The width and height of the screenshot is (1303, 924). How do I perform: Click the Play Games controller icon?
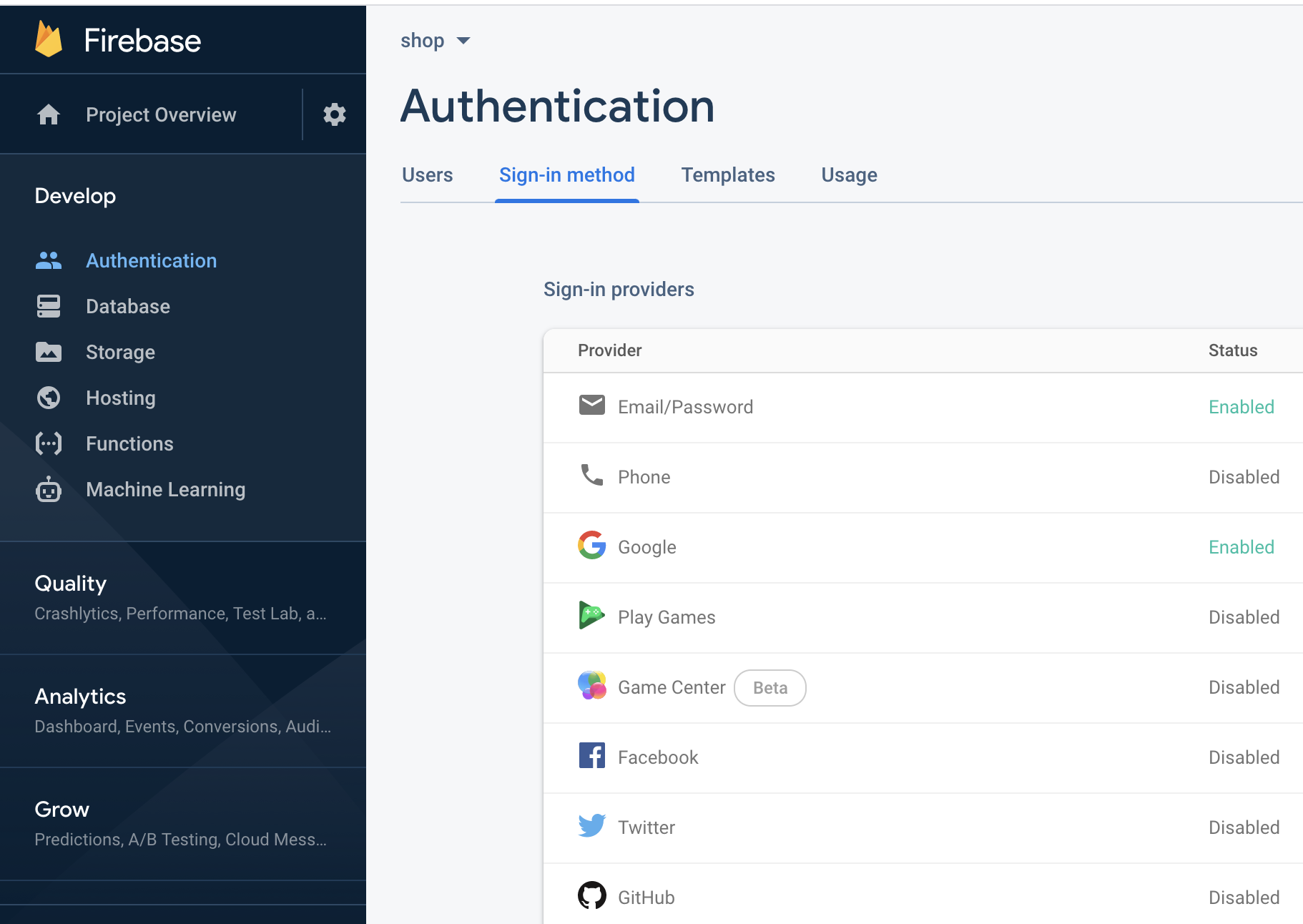coord(592,615)
